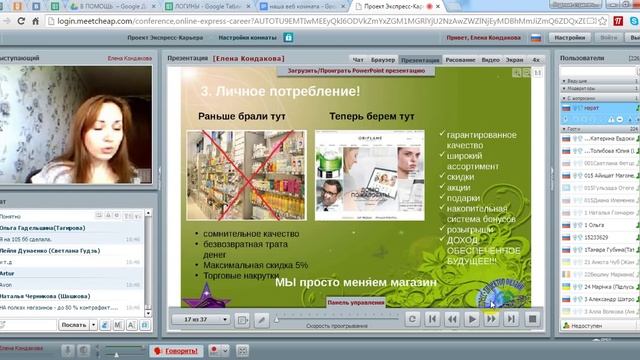The height and width of the screenshot is (360, 640).
Task: Open the dropdown next to the record button
Action: 224,350
